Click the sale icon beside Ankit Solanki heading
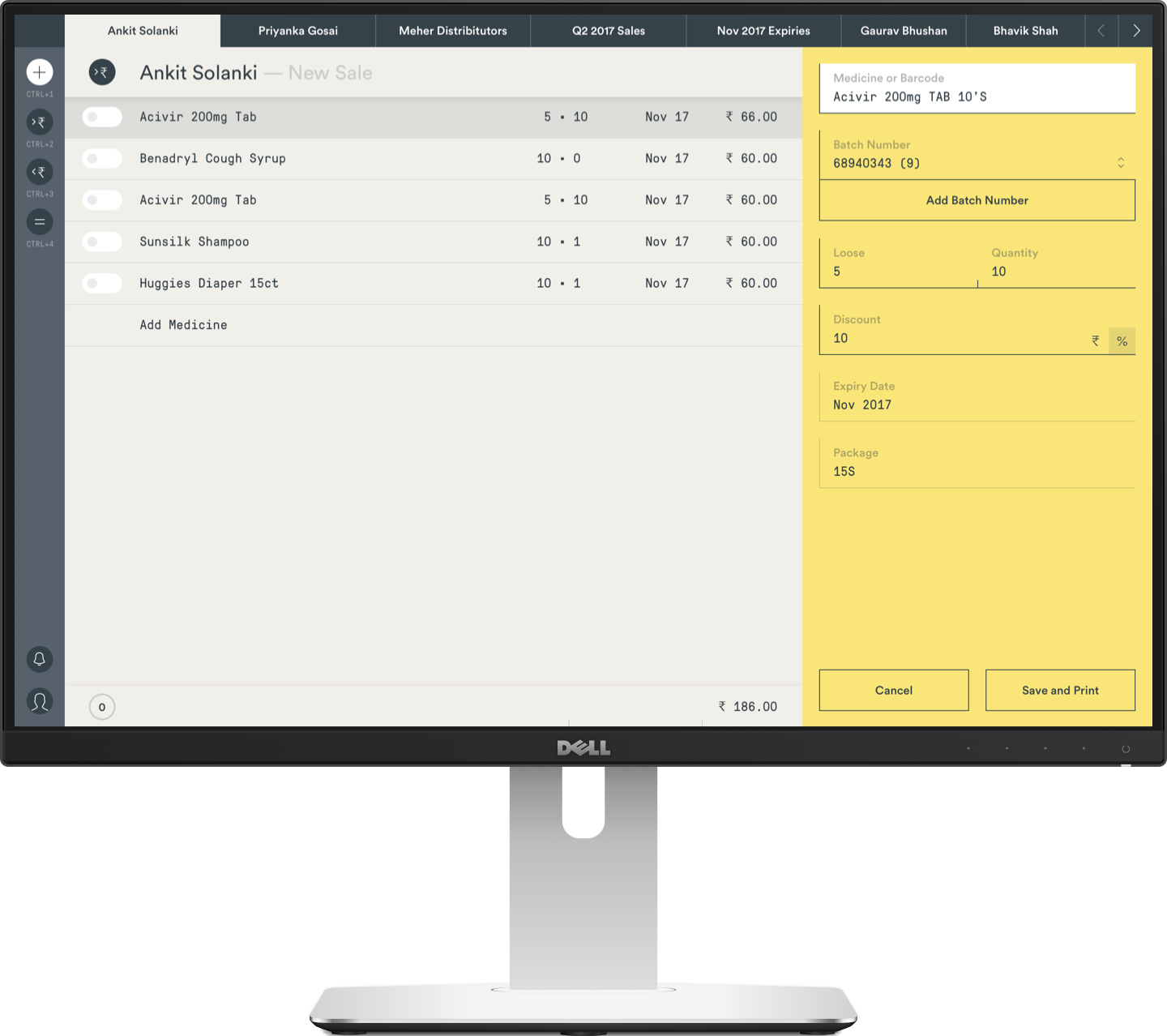Image resolution: width=1167 pixels, height=1036 pixels. (x=102, y=72)
